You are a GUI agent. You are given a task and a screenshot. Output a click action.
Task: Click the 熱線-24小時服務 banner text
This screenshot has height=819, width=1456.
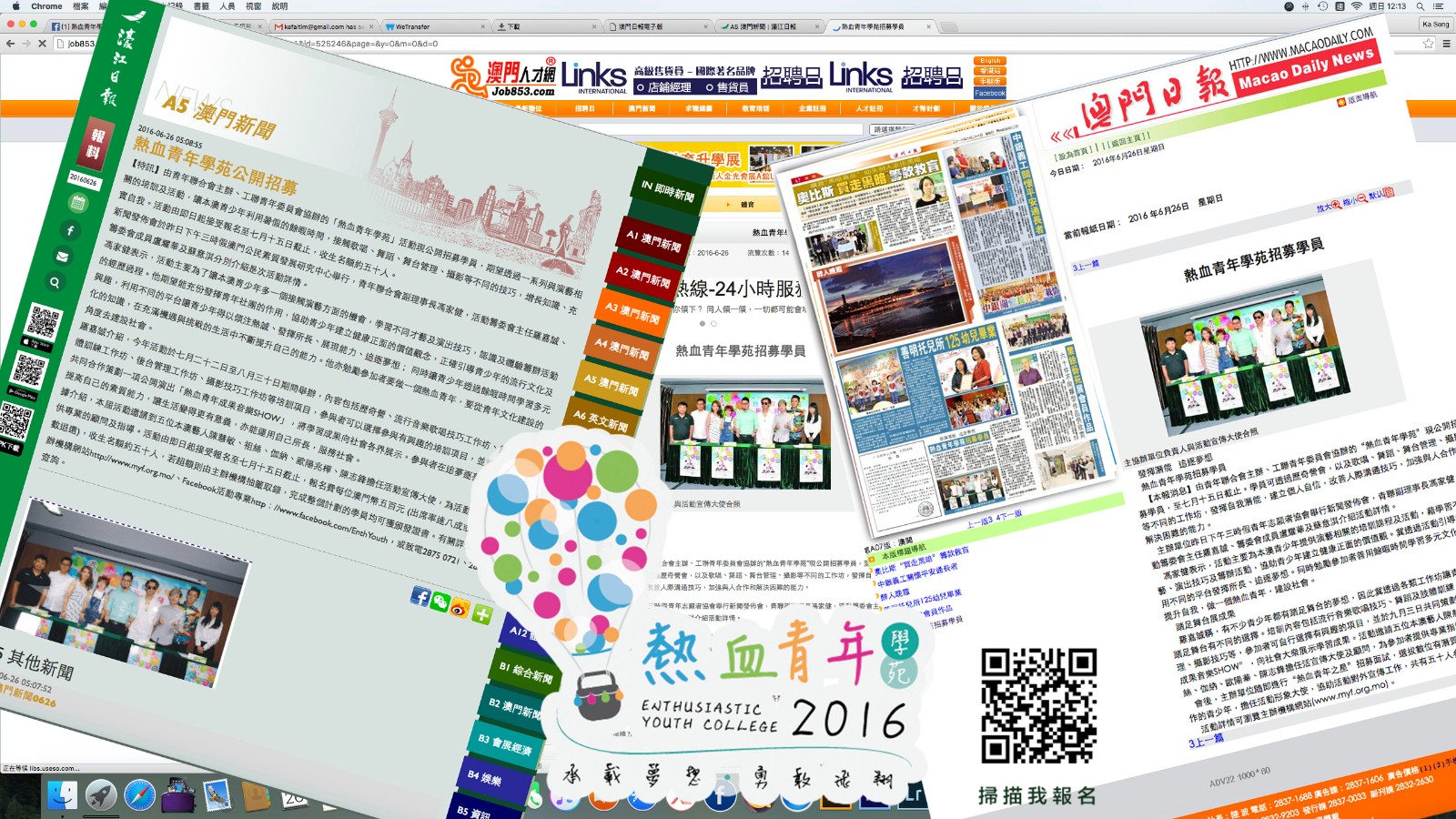[739, 289]
